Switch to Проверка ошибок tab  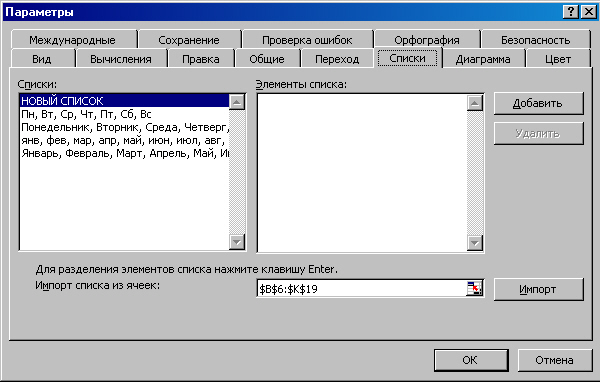(x=307, y=39)
